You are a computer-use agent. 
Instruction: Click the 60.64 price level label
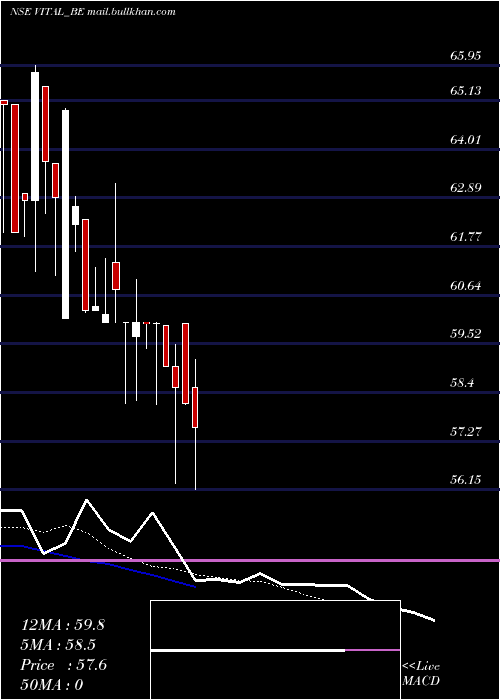click(x=466, y=286)
